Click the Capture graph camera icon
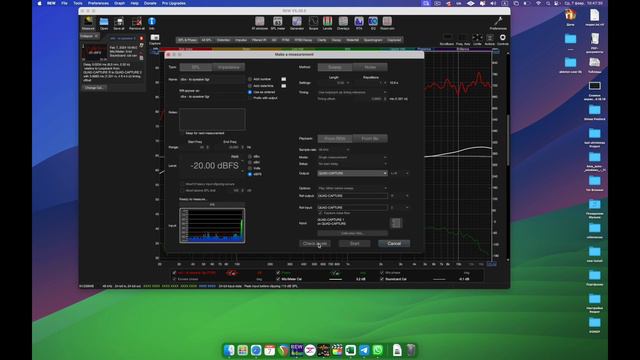The image size is (640, 360). click(155, 39)
